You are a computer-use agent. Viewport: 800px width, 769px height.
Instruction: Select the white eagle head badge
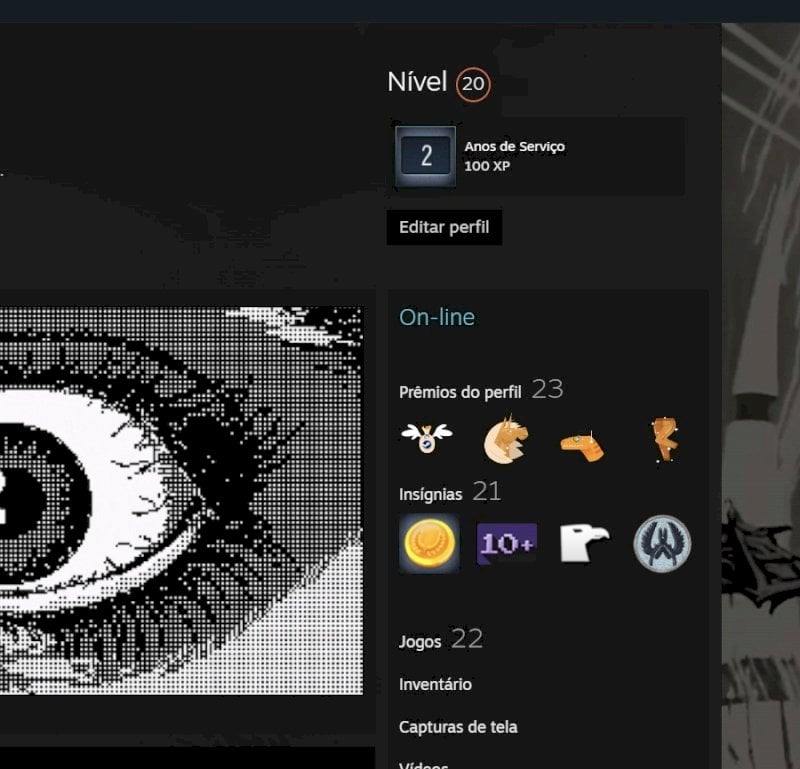tap(584, 543)
